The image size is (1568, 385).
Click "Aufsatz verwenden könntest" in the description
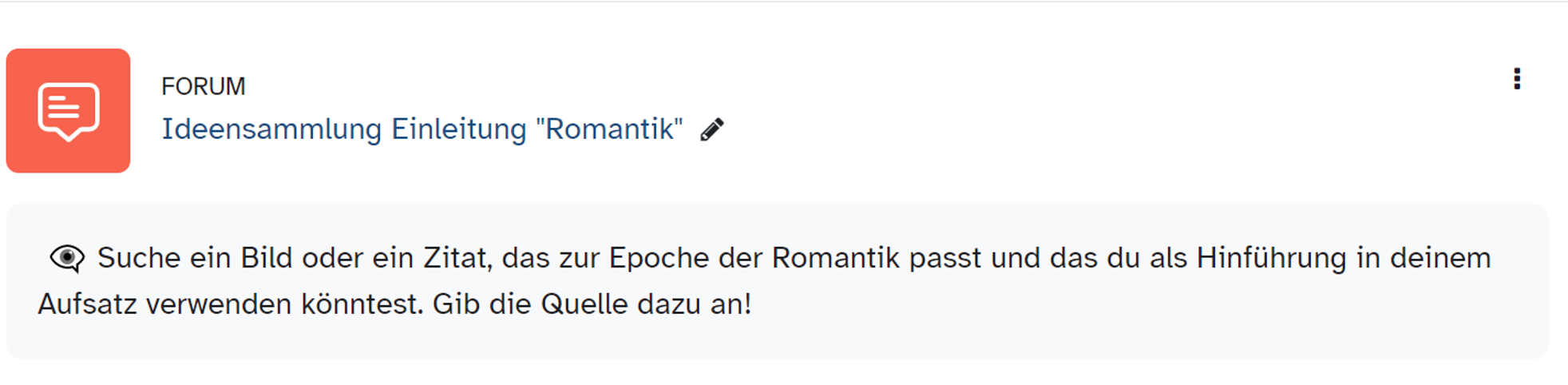pos(230,304)
